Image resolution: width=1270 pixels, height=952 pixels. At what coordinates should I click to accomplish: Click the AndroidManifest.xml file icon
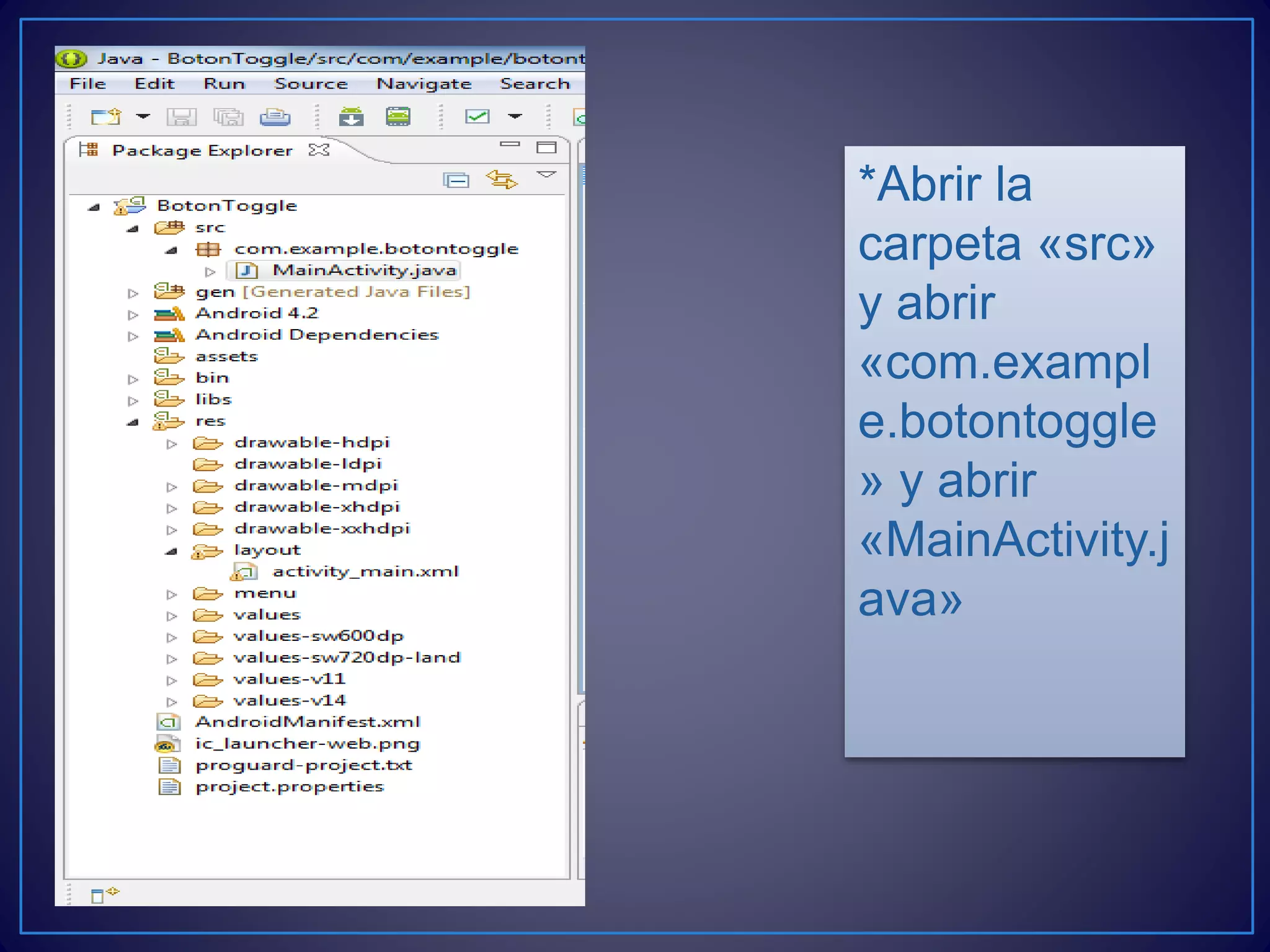pyautogui.click(x=169, y=722)
